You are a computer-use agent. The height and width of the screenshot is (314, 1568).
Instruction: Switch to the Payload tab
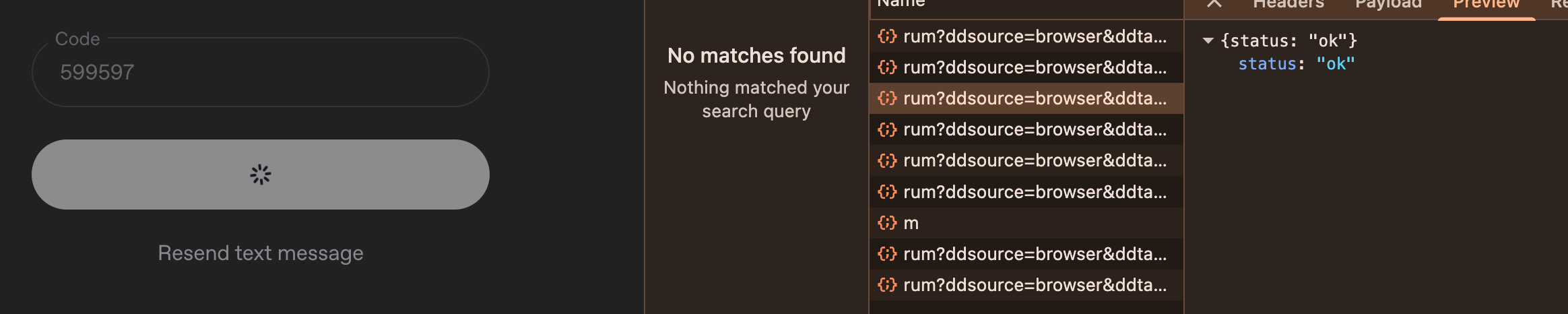click(1388, 4)
